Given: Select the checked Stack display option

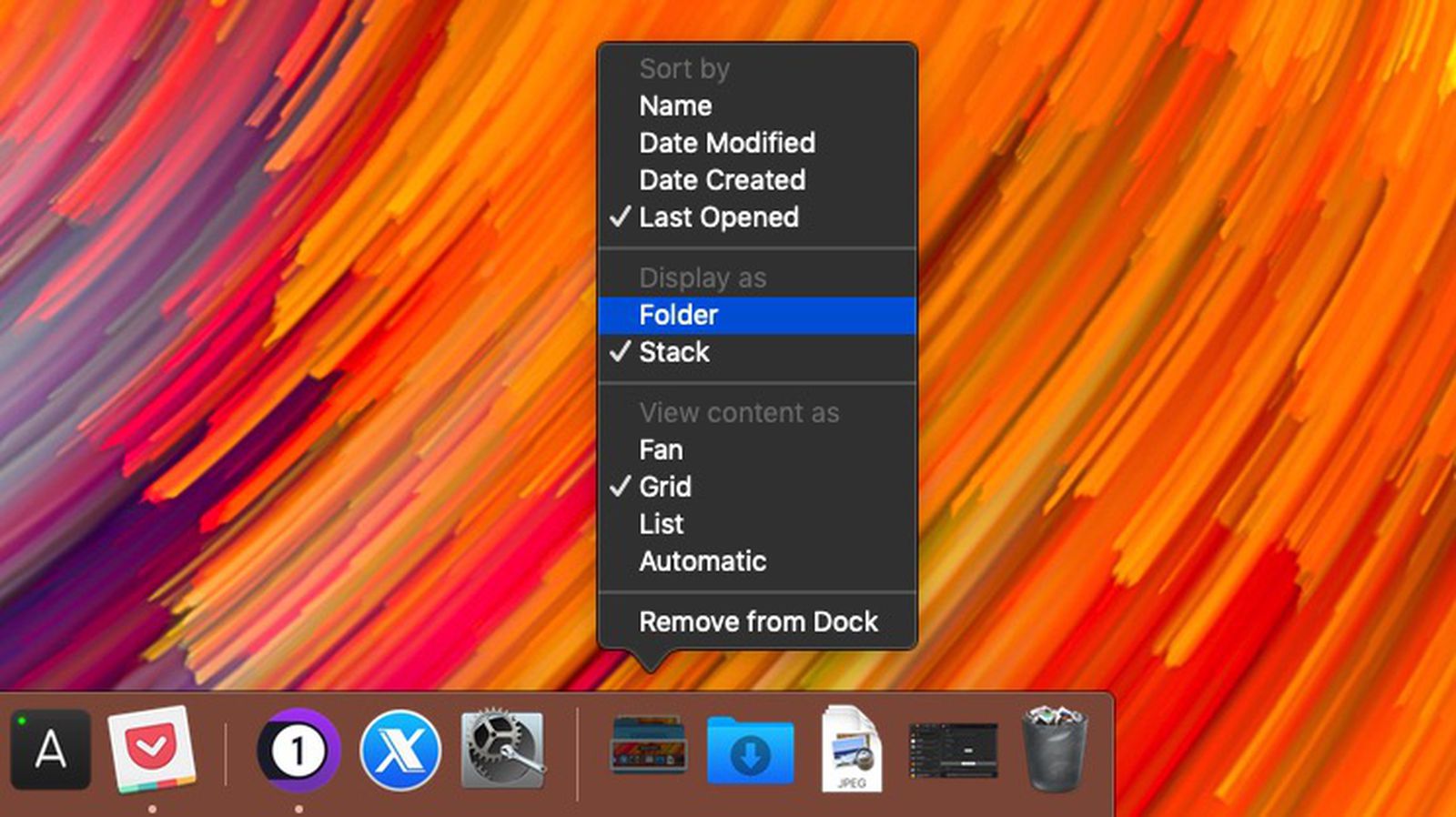Looking at the screenshot, I should pos(757,352).
